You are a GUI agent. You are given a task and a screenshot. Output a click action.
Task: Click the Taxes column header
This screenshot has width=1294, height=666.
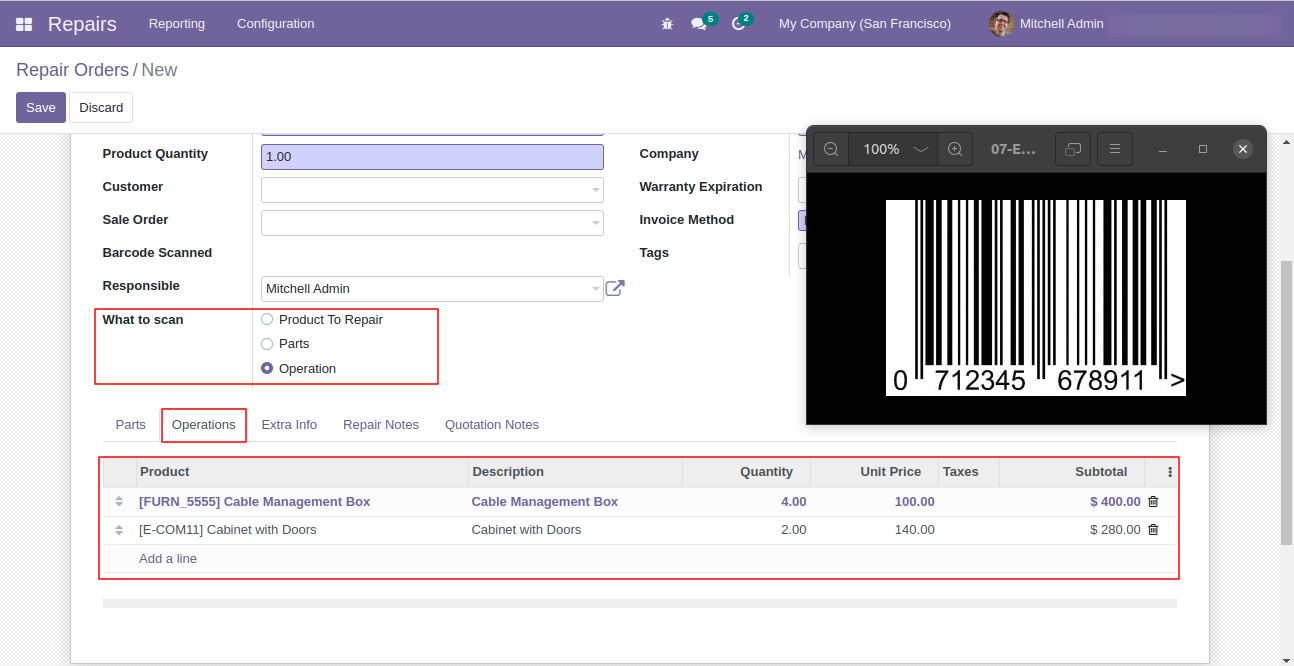click(x=969, y=472)
